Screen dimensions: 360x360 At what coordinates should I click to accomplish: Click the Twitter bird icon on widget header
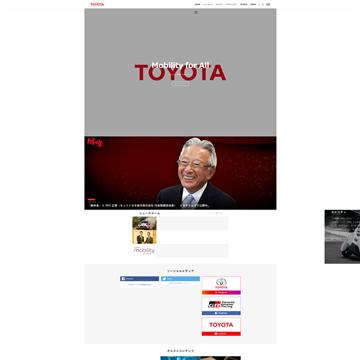coord(164,279)
